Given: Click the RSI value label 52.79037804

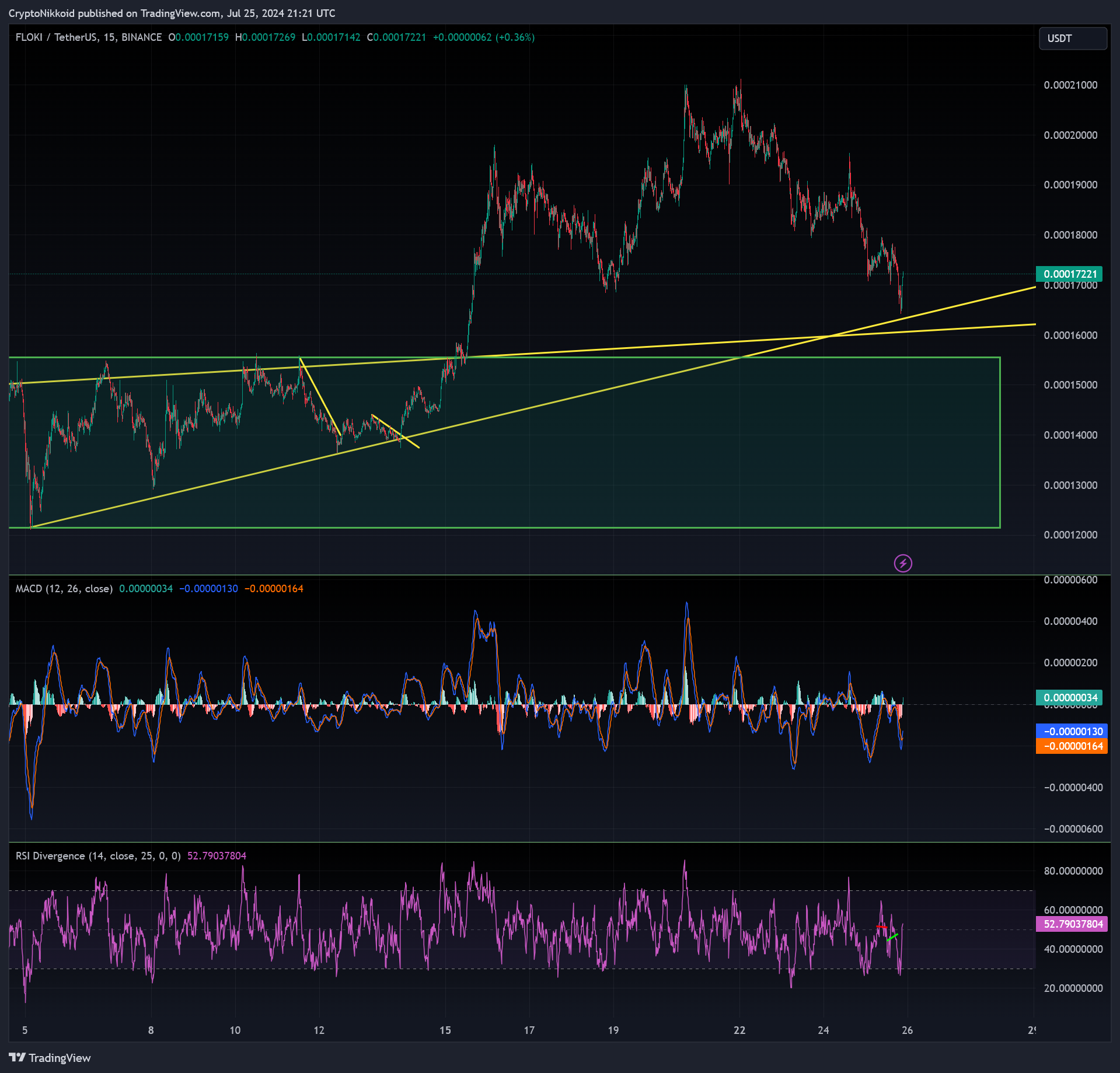Looking at the screenshot, I should (1072, 924).
